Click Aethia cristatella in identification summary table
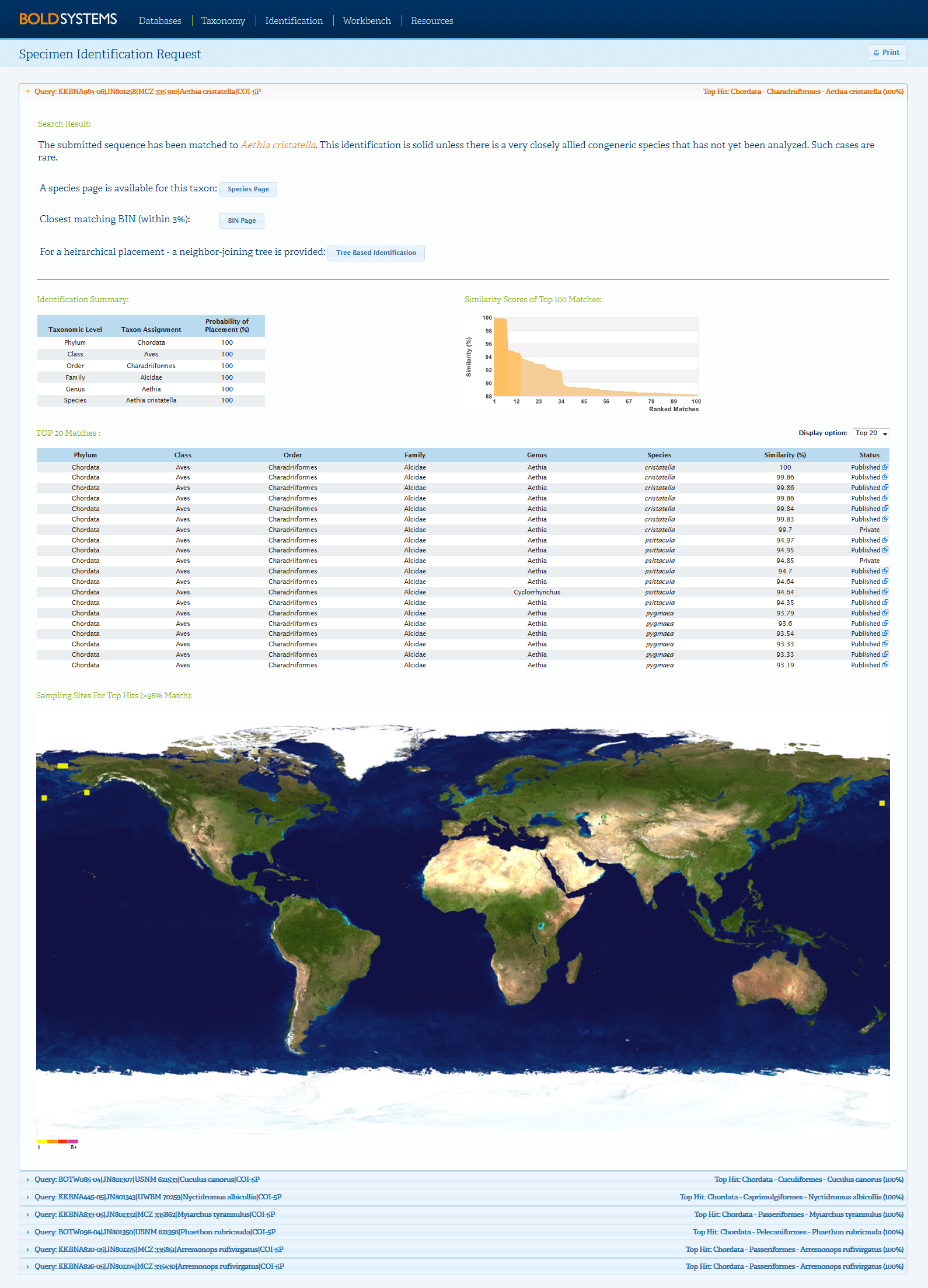This screenshot has height=1288, width=928. (x=151, y=400)
